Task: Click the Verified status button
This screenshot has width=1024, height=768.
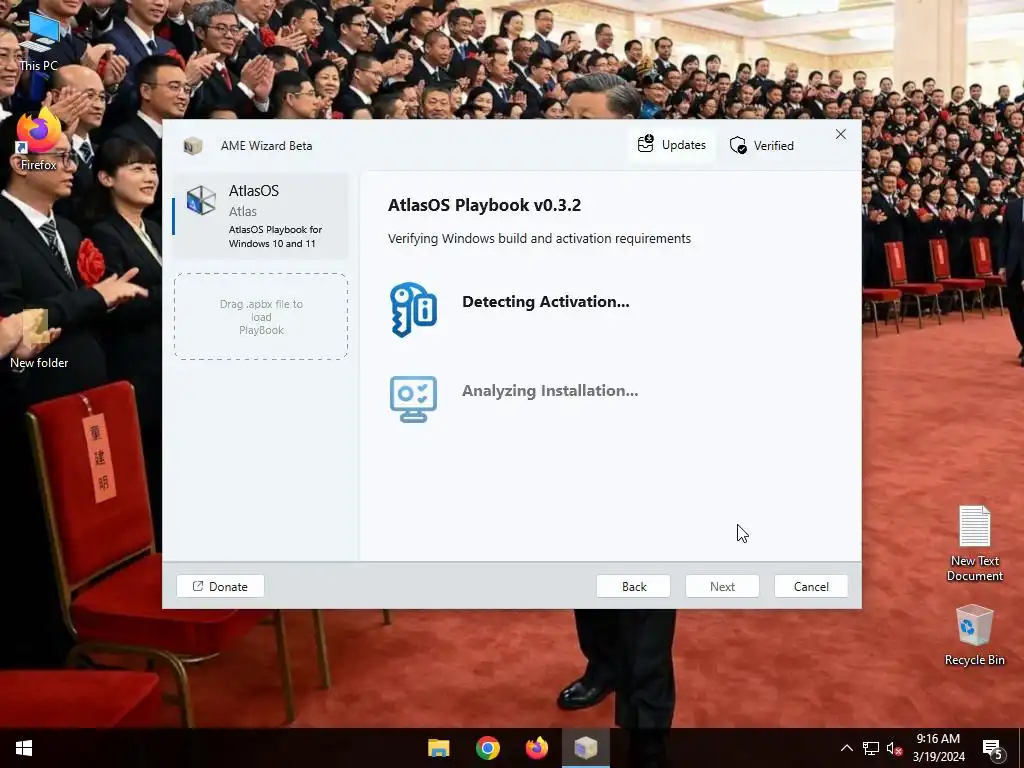Action: pos(762,146)
